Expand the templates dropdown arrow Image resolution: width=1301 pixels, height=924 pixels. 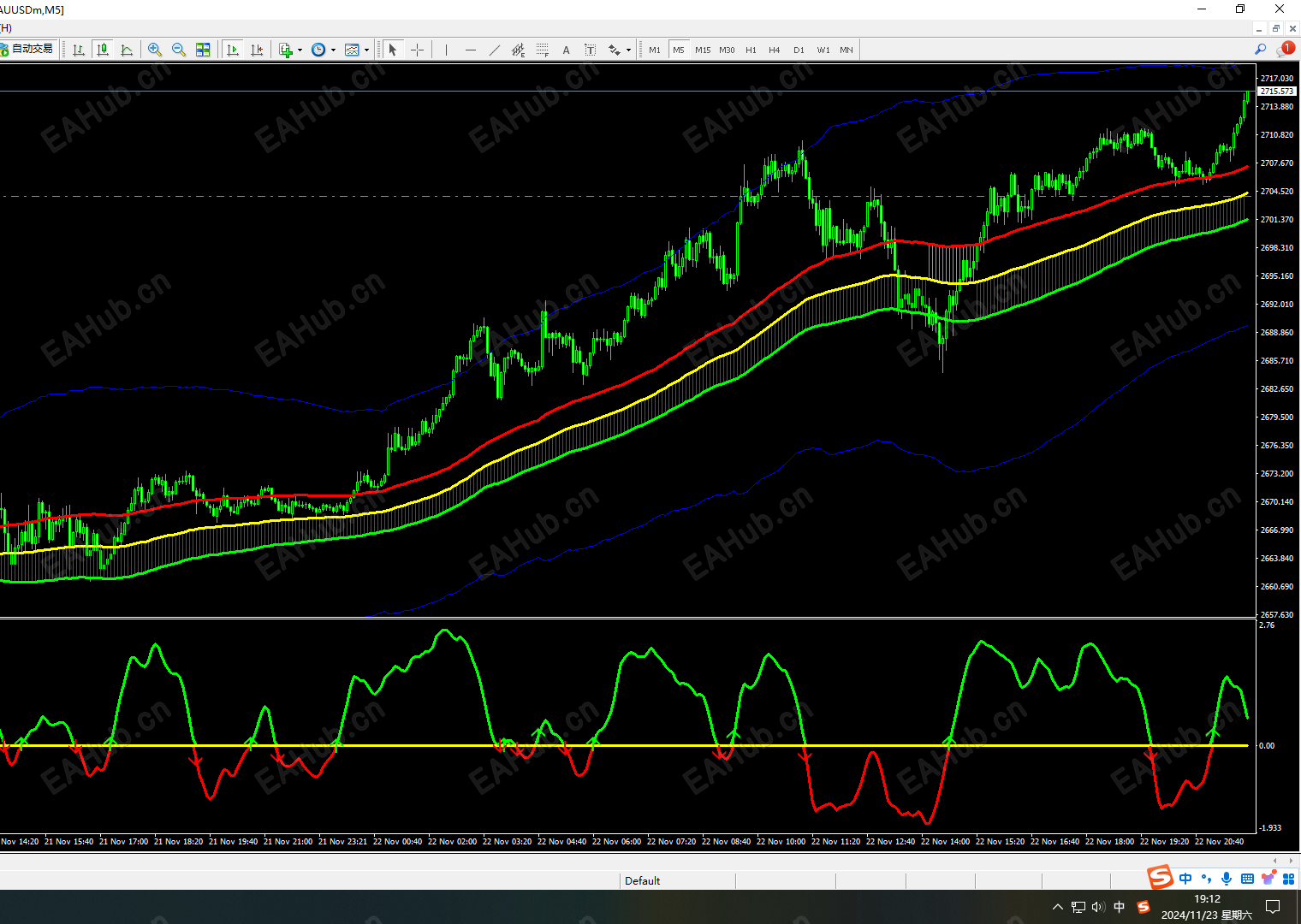coord(366,50)
